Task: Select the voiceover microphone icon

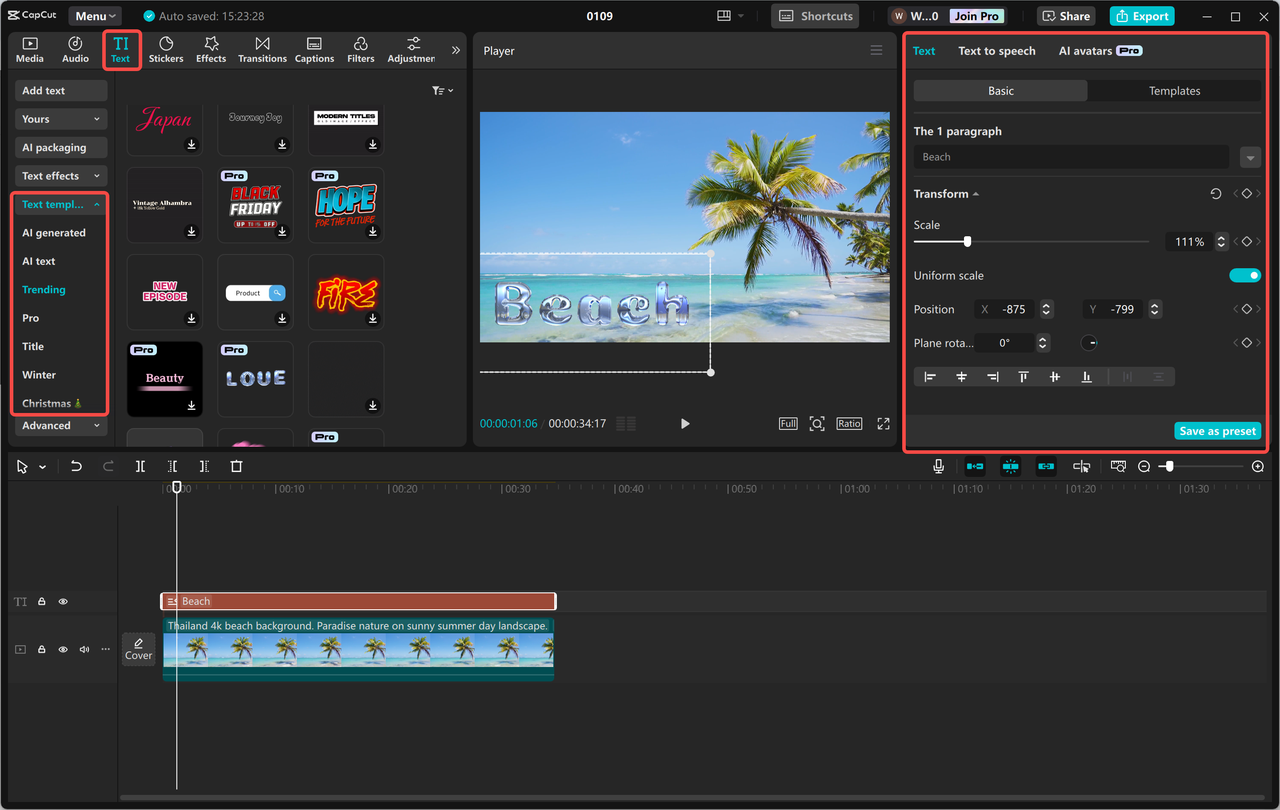Action: pos(938,466)
